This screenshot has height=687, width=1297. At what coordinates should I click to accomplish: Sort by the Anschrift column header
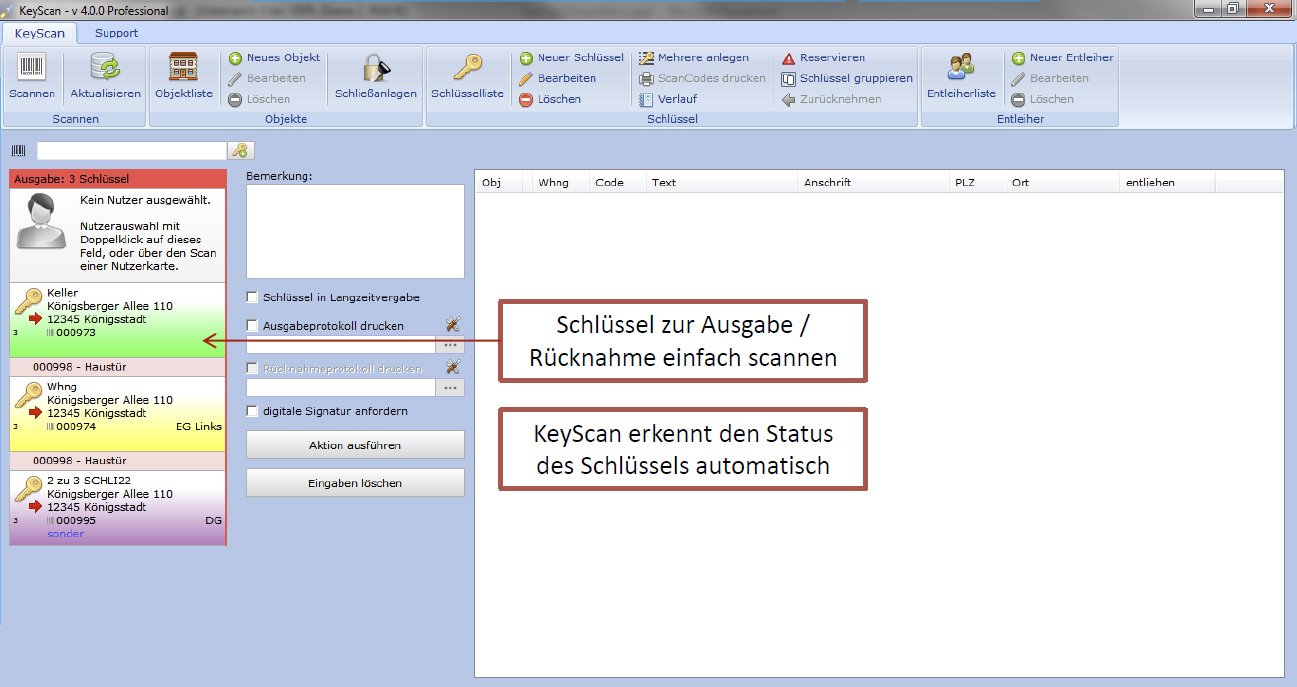tap(874, 183)
